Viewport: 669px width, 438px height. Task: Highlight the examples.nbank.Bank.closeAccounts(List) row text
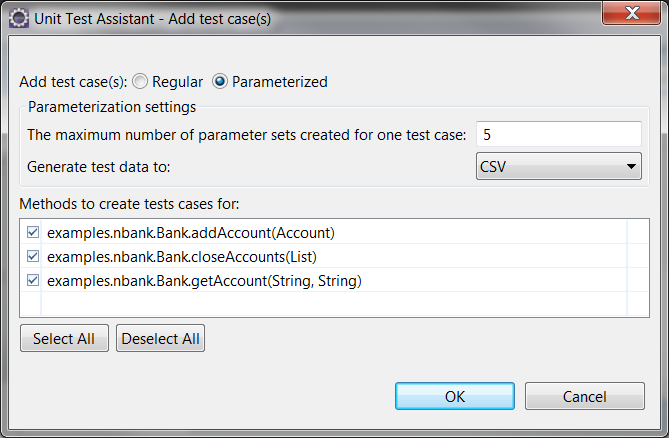click(x=182, y=257)
